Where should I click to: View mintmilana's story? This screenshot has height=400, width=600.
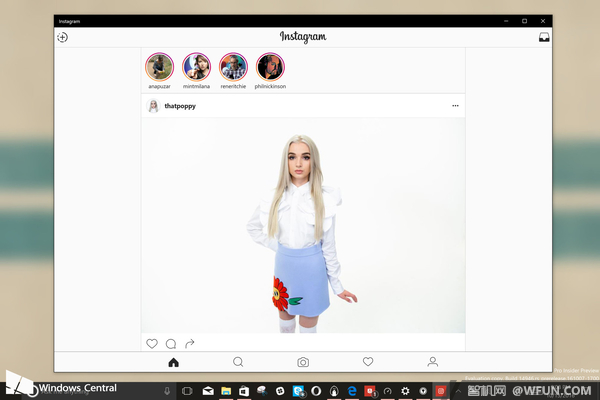coord(196,67)
